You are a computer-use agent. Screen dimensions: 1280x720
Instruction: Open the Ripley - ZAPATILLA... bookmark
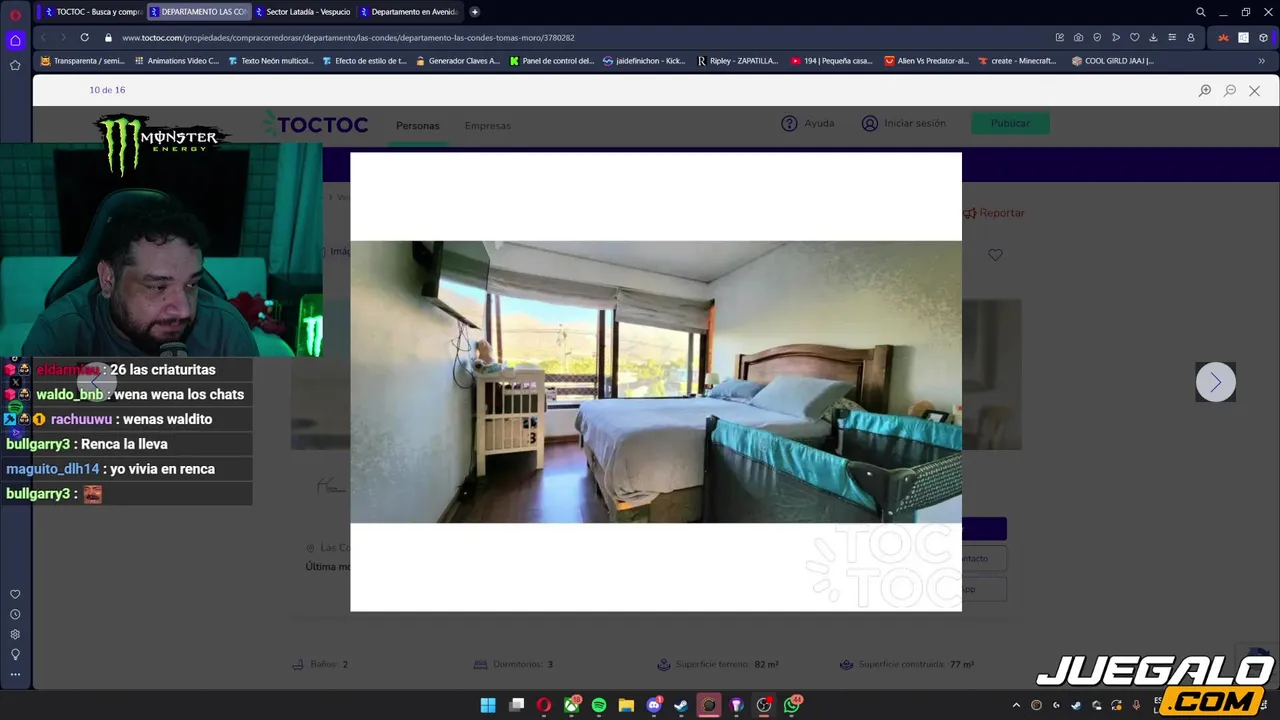(x=737, y=61)
